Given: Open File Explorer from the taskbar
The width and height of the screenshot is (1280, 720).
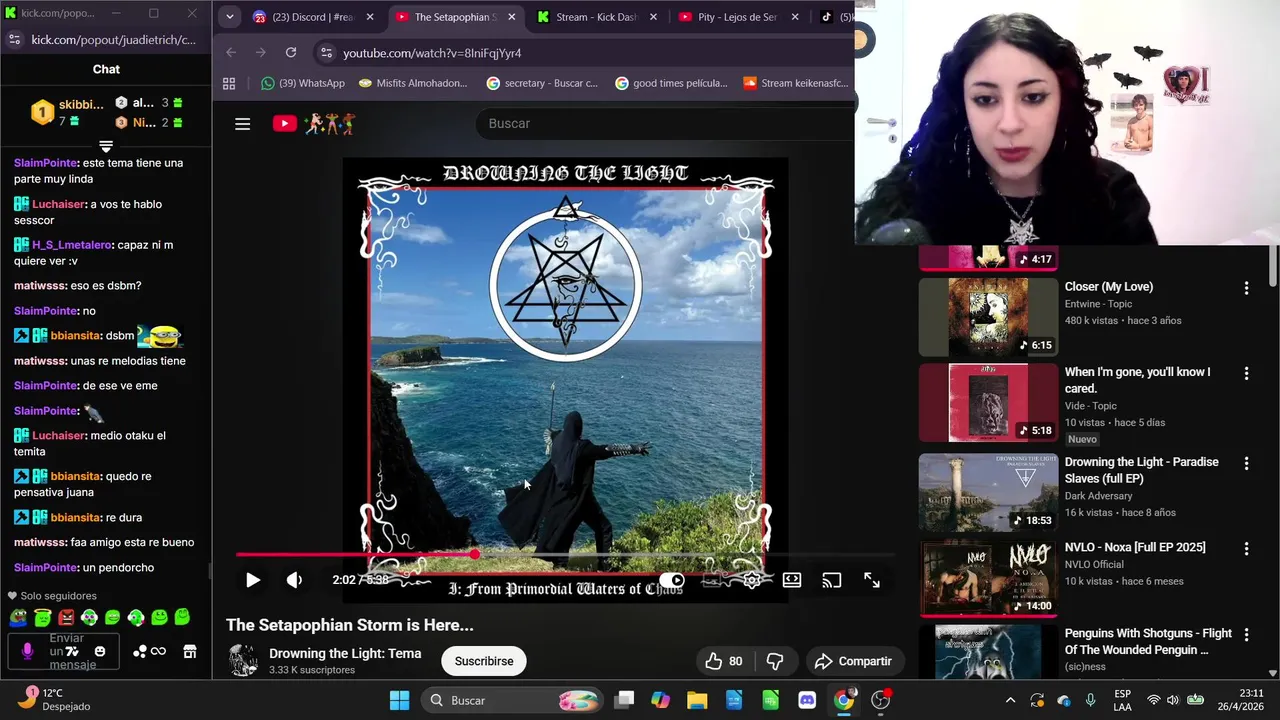Looking at the screenshot, I should pos(697,700).
